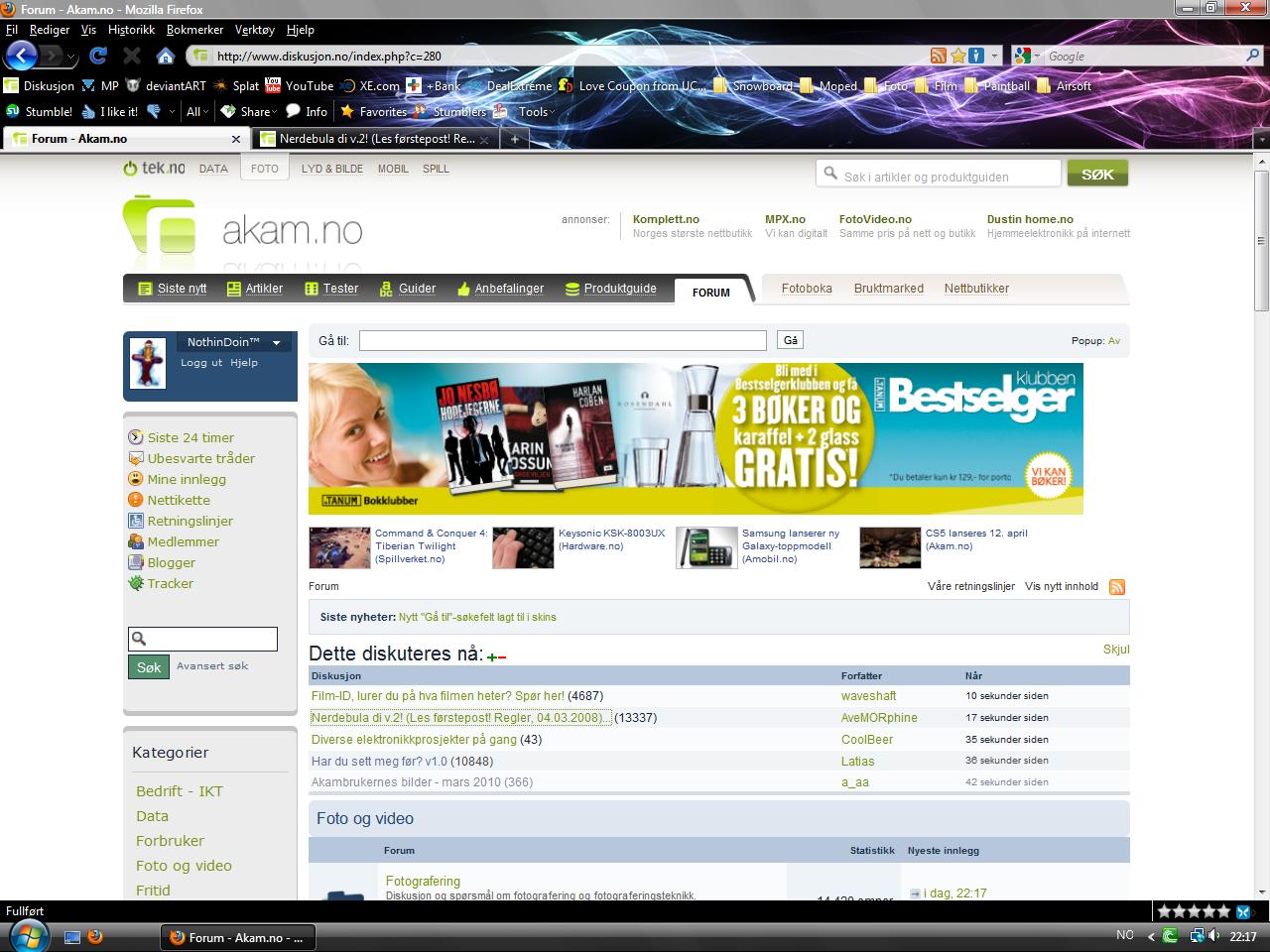
Task: Bookmark this page with the star icon
Action: tap(957, 57)
